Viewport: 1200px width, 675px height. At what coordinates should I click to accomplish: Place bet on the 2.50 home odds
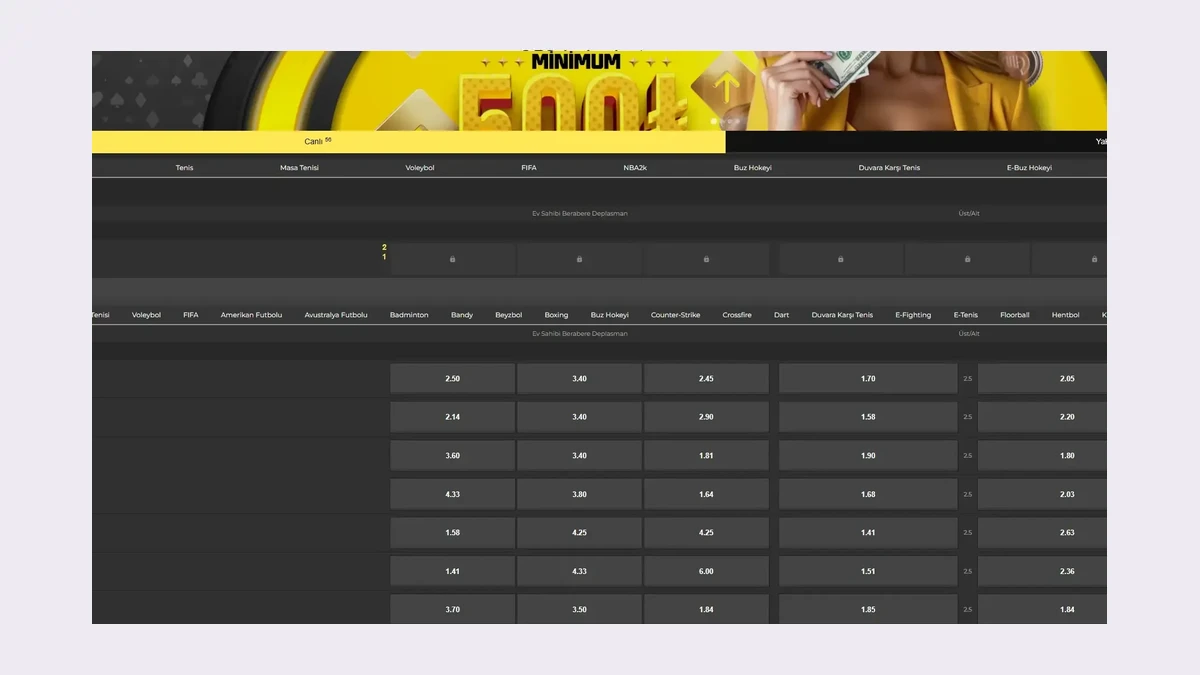tap(452, 379)
